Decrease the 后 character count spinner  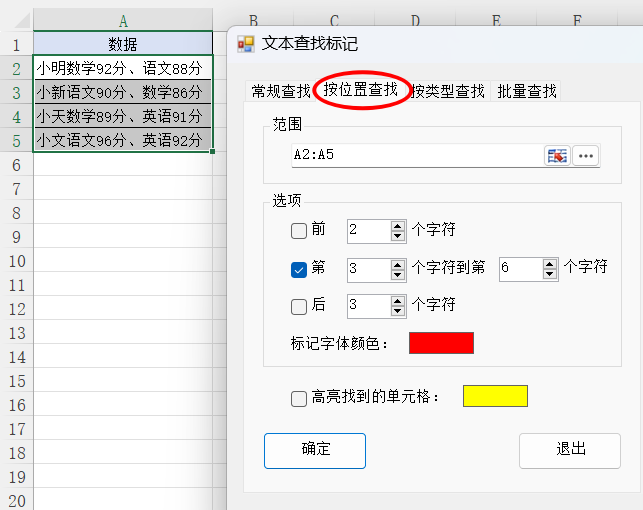(x=398, y=312)
